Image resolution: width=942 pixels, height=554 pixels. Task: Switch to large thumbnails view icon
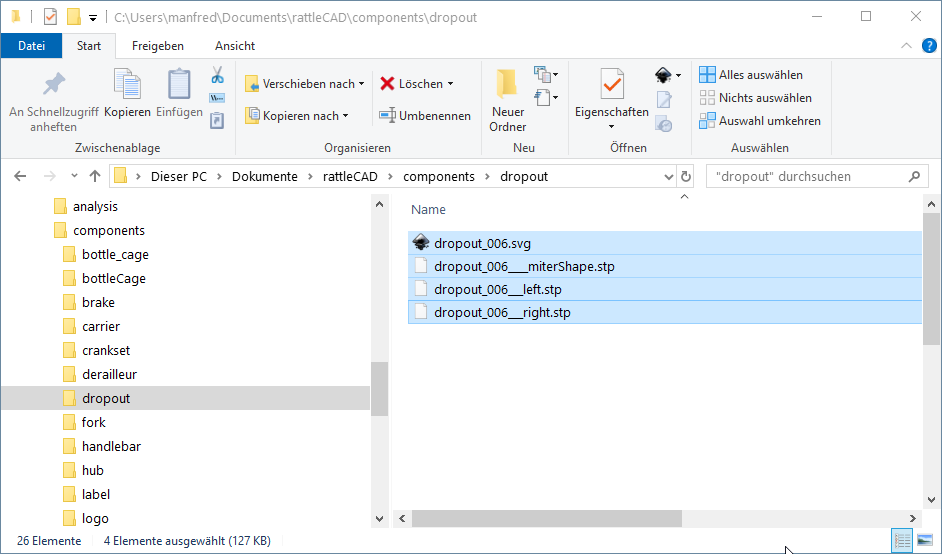click(x=926, y=541)
